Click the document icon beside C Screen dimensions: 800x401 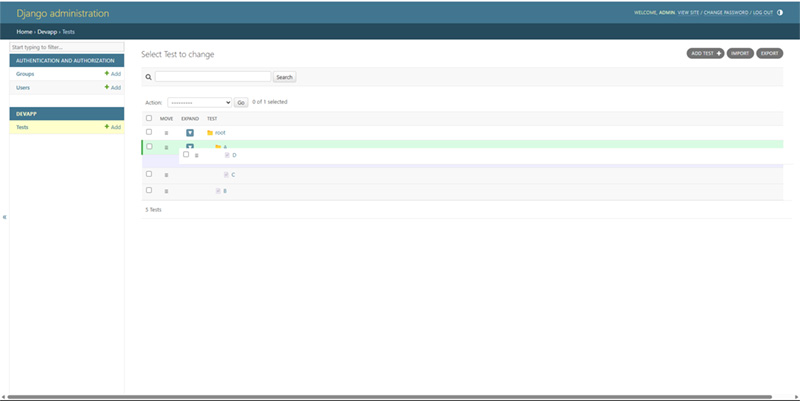226,175
